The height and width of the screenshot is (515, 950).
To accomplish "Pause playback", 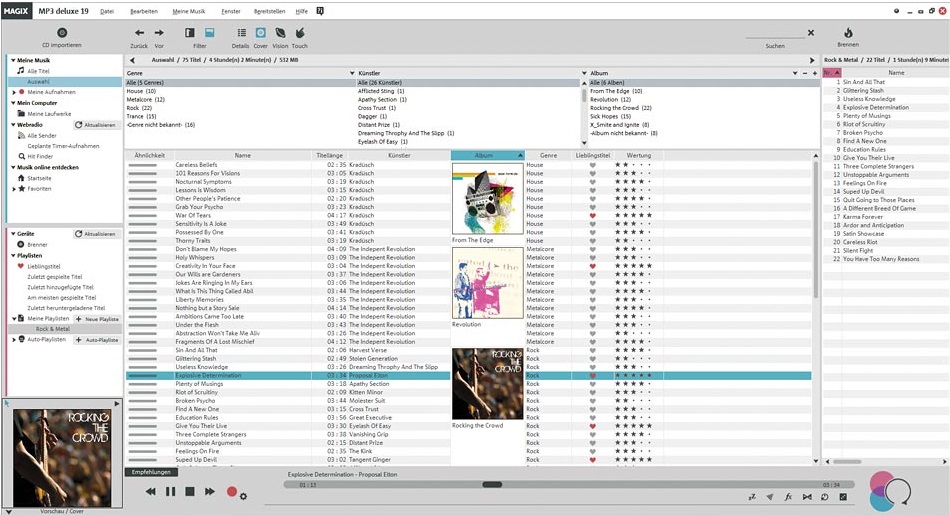I will (170, 491).
